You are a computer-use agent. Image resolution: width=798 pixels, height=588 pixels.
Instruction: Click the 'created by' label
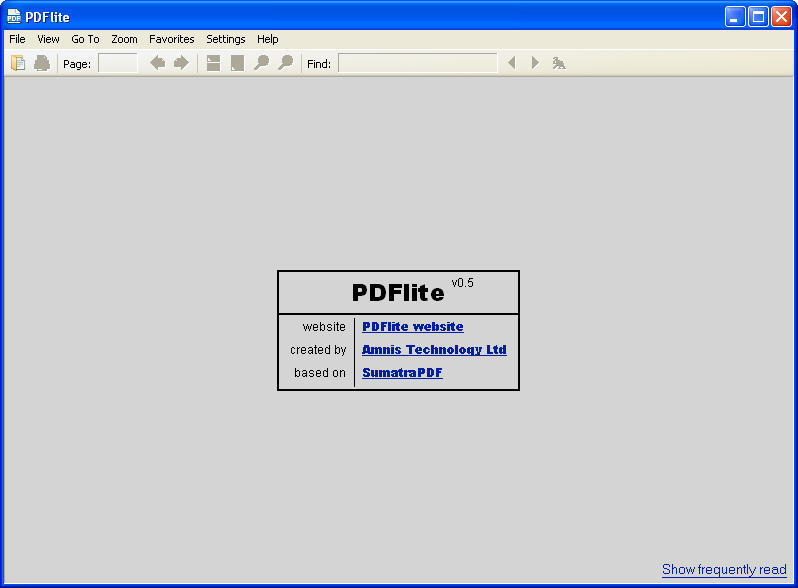[x=318, y=350]
